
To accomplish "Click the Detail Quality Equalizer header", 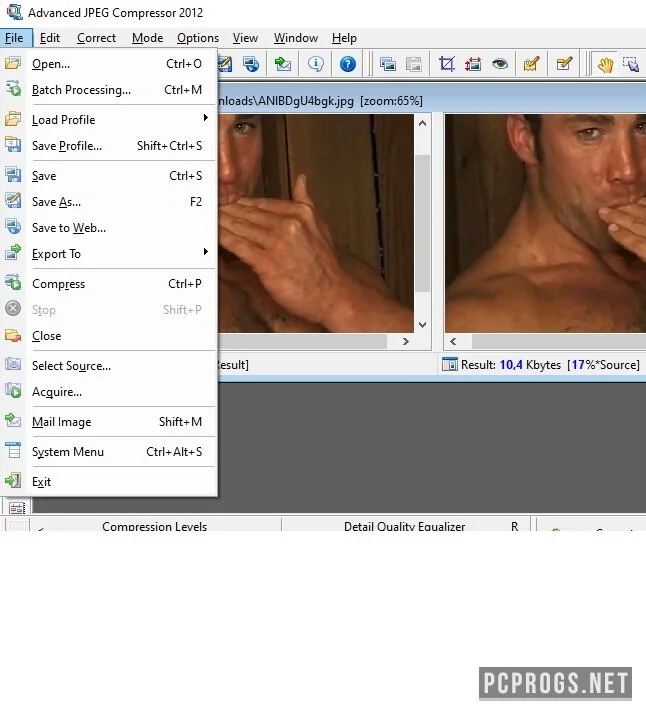I will (404, 526).
